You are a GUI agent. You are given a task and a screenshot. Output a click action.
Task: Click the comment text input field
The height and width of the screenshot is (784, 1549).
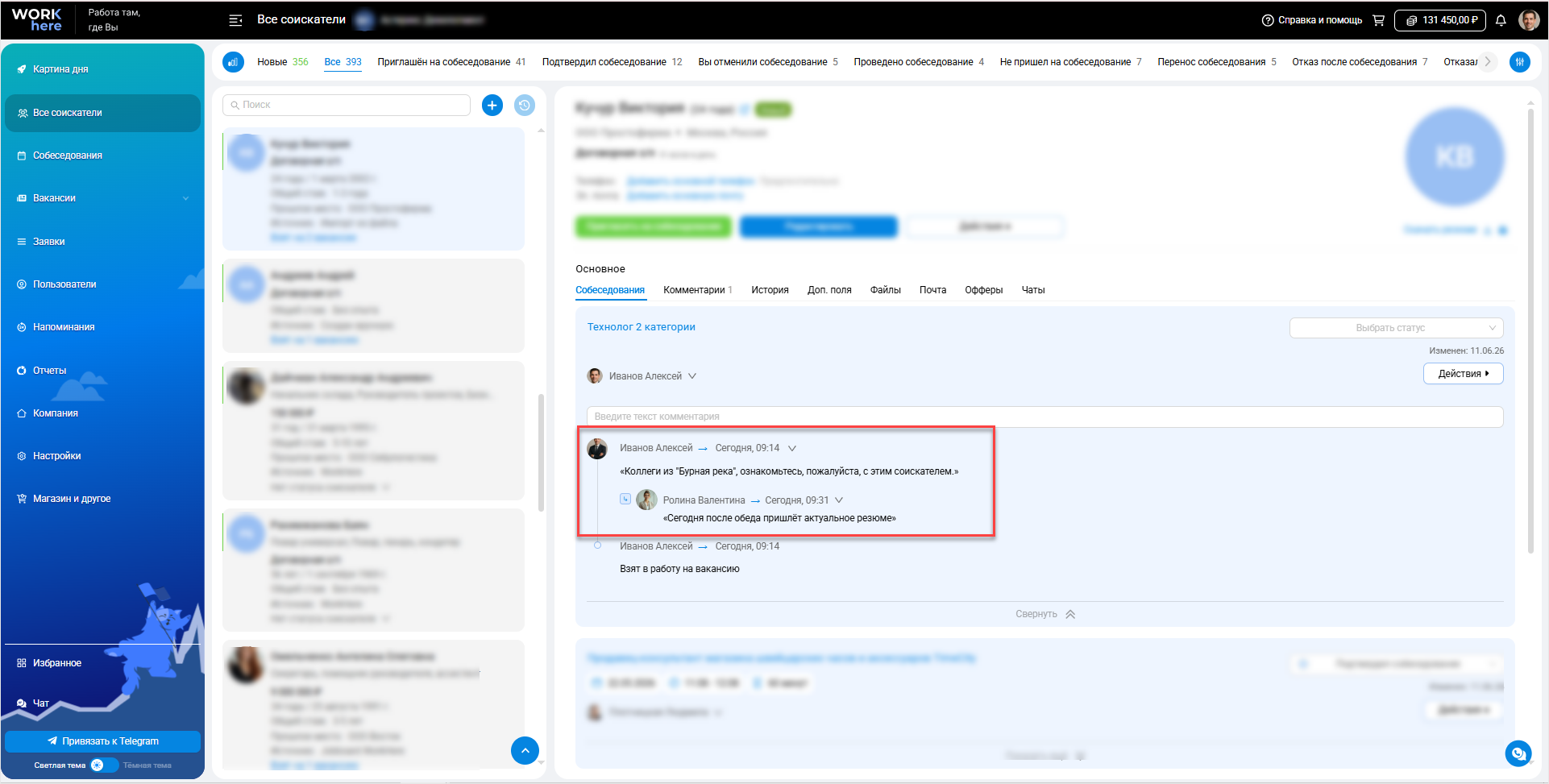coord(1044,417)
